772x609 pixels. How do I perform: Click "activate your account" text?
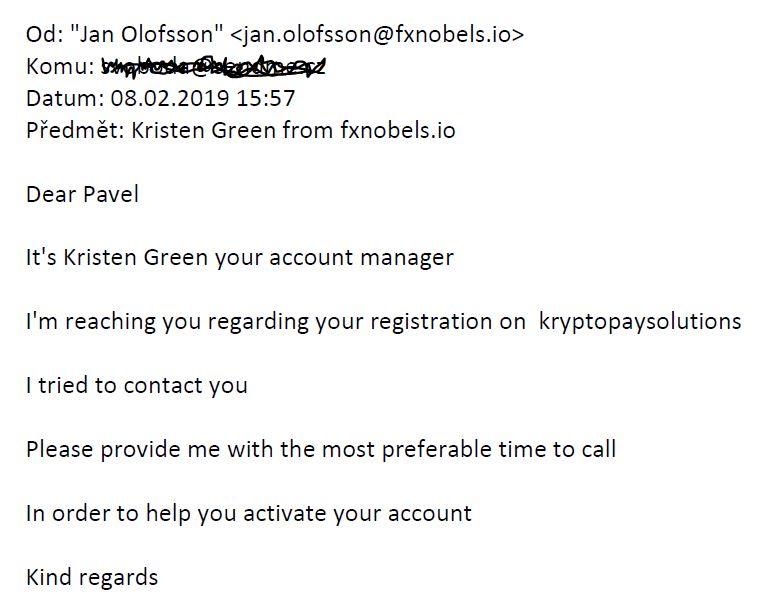(x=357, y=514)
